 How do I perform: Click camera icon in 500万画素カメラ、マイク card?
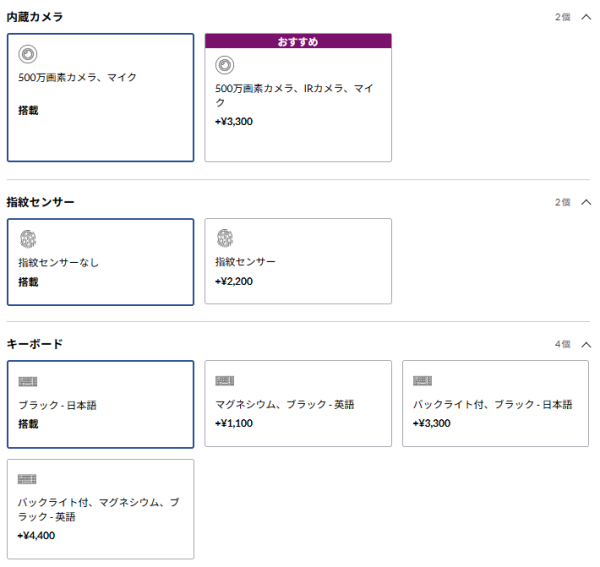(28, 54)
